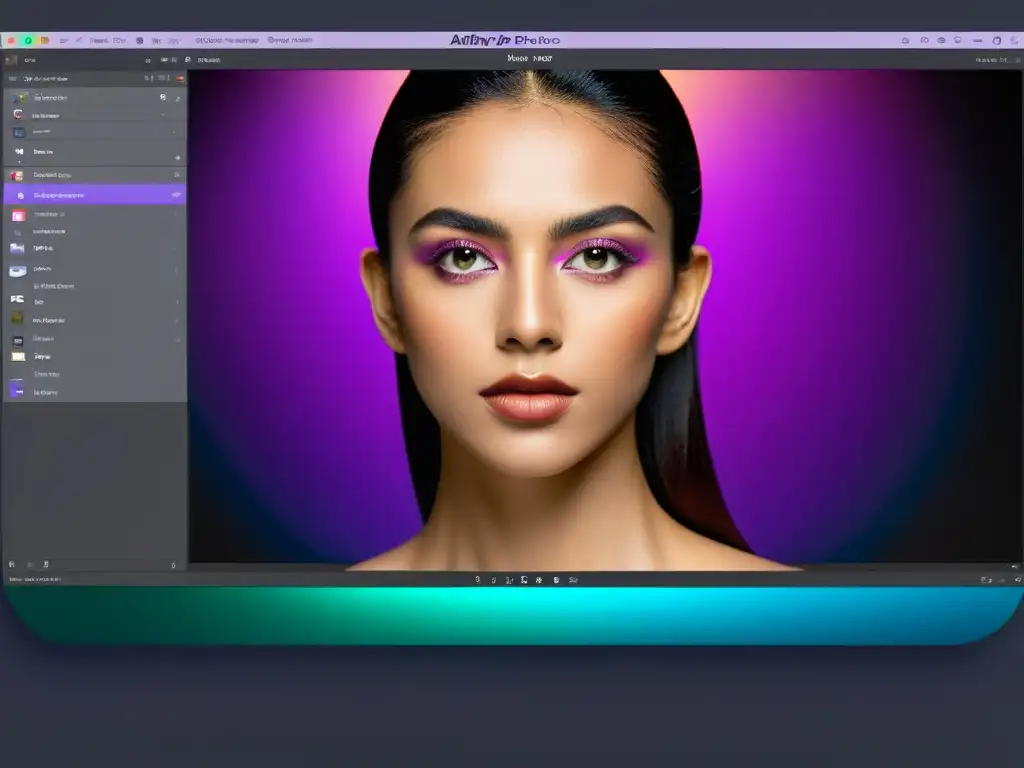Click the folder icon above the layers panel
The image size is (1024, 768).
pyautogui.click(x=11, y=60)
